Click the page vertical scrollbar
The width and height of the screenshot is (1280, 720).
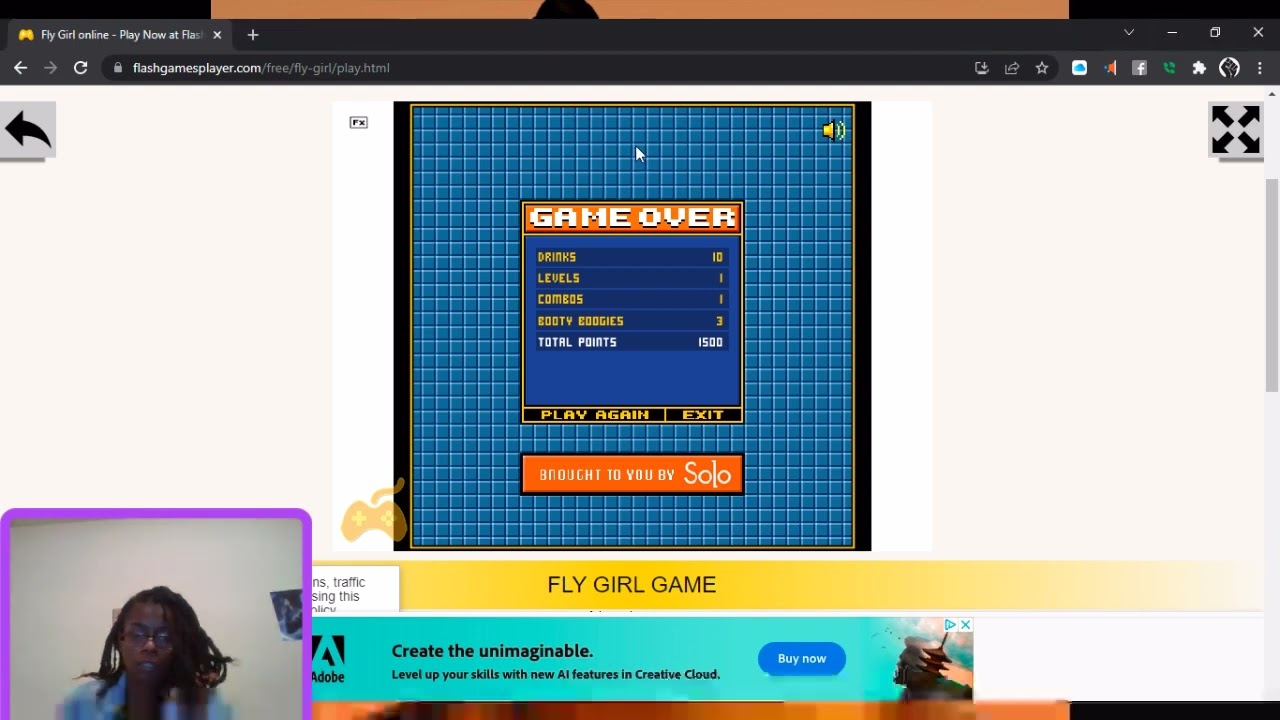pos(1271,285)
